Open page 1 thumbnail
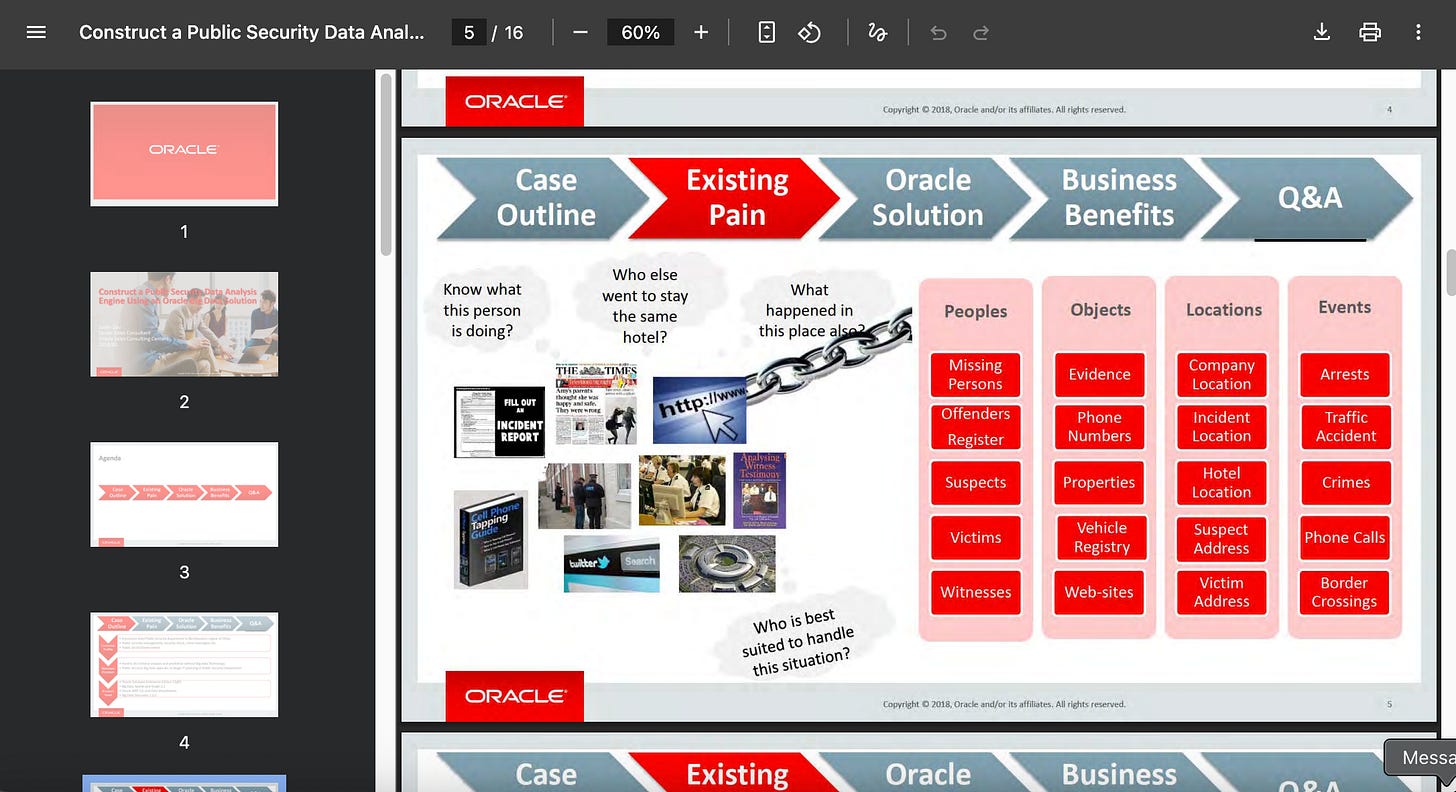 point(184,153)
